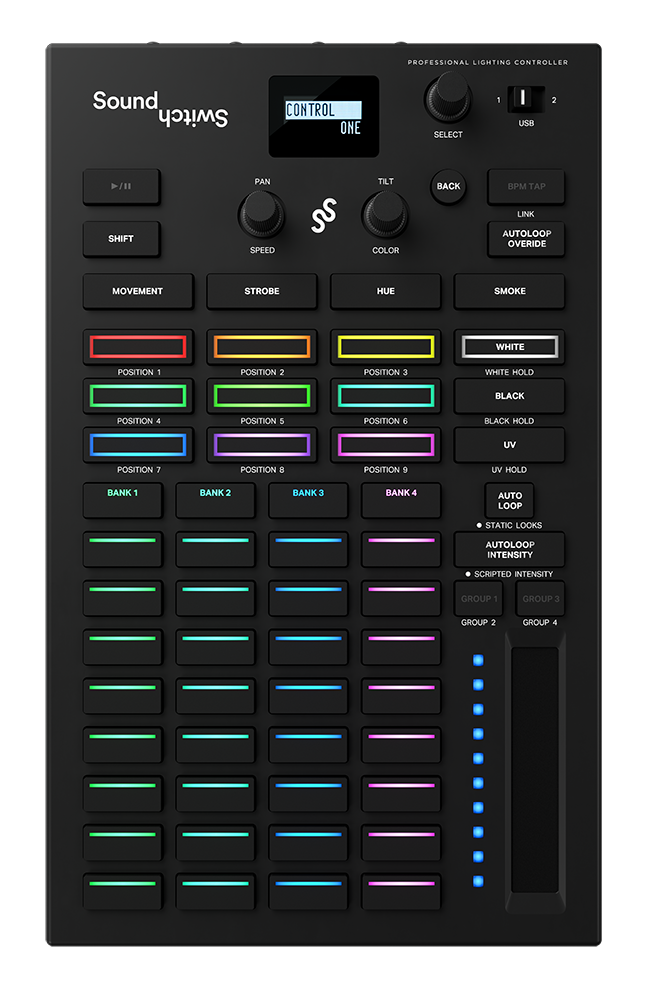
Task: Click the LINK label
Action: coord(526,214)
